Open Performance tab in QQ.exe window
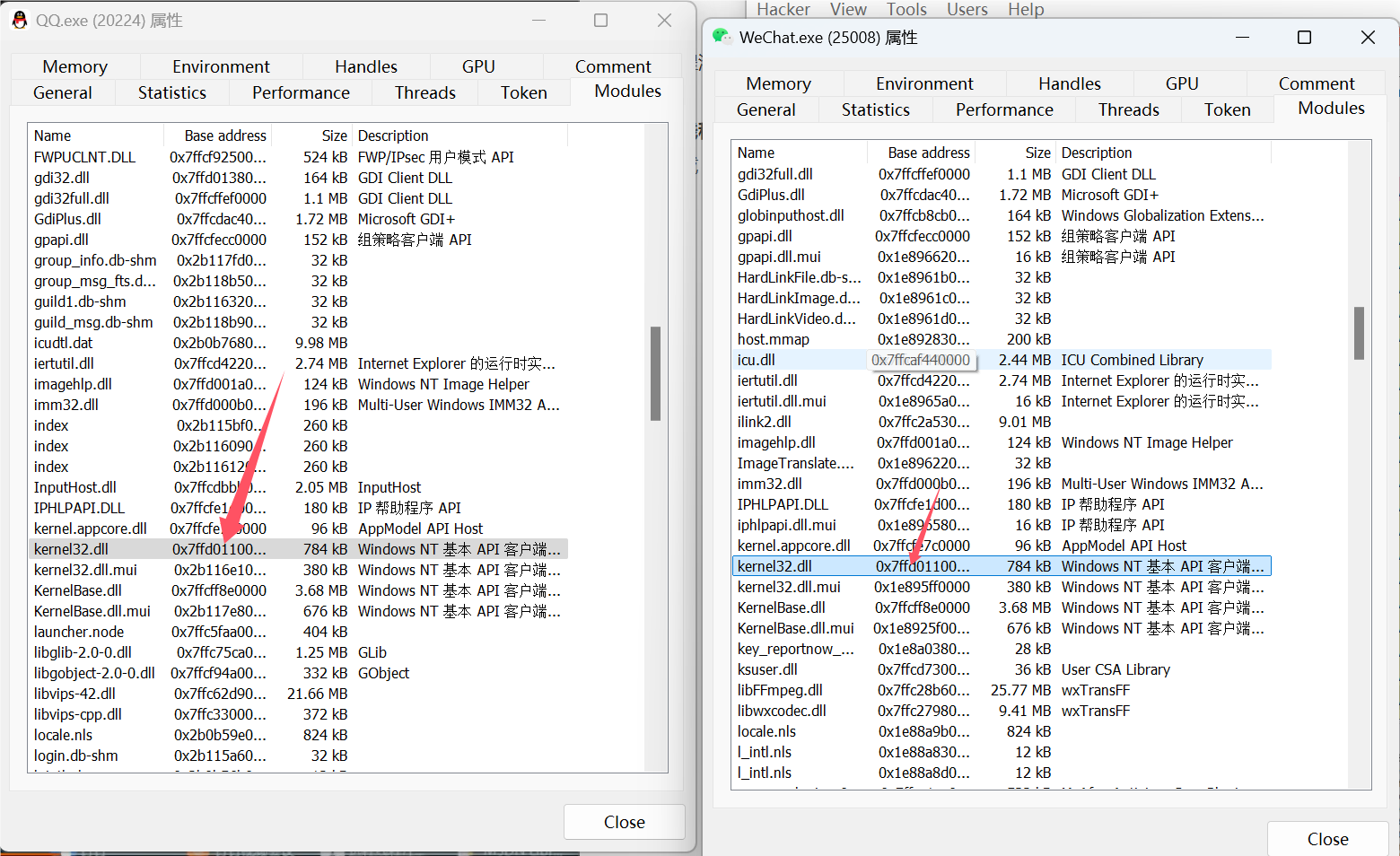This screenshot has height=856, width=1400. point(301,92)
